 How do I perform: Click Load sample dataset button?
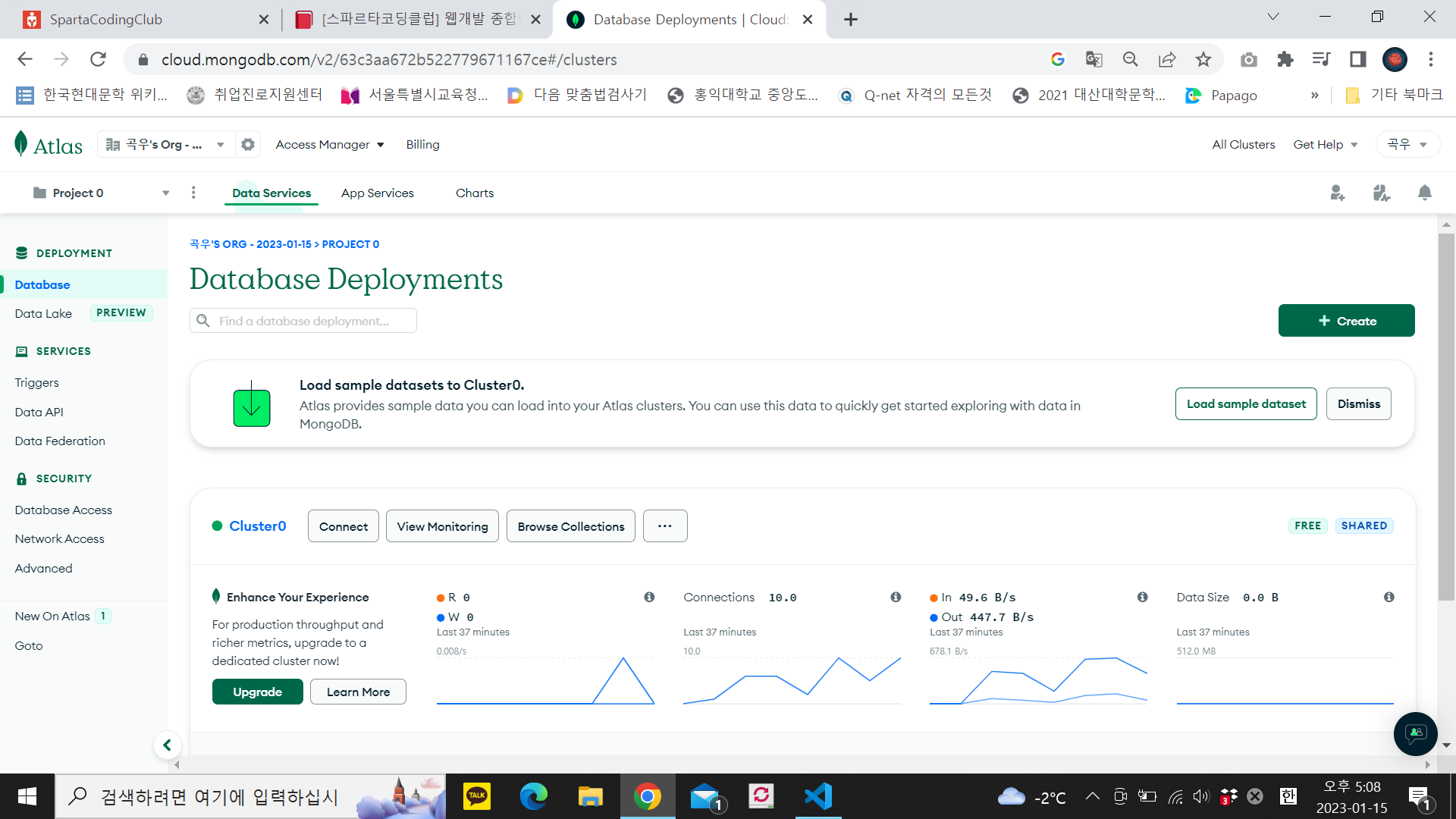[x=1246, y=403]
